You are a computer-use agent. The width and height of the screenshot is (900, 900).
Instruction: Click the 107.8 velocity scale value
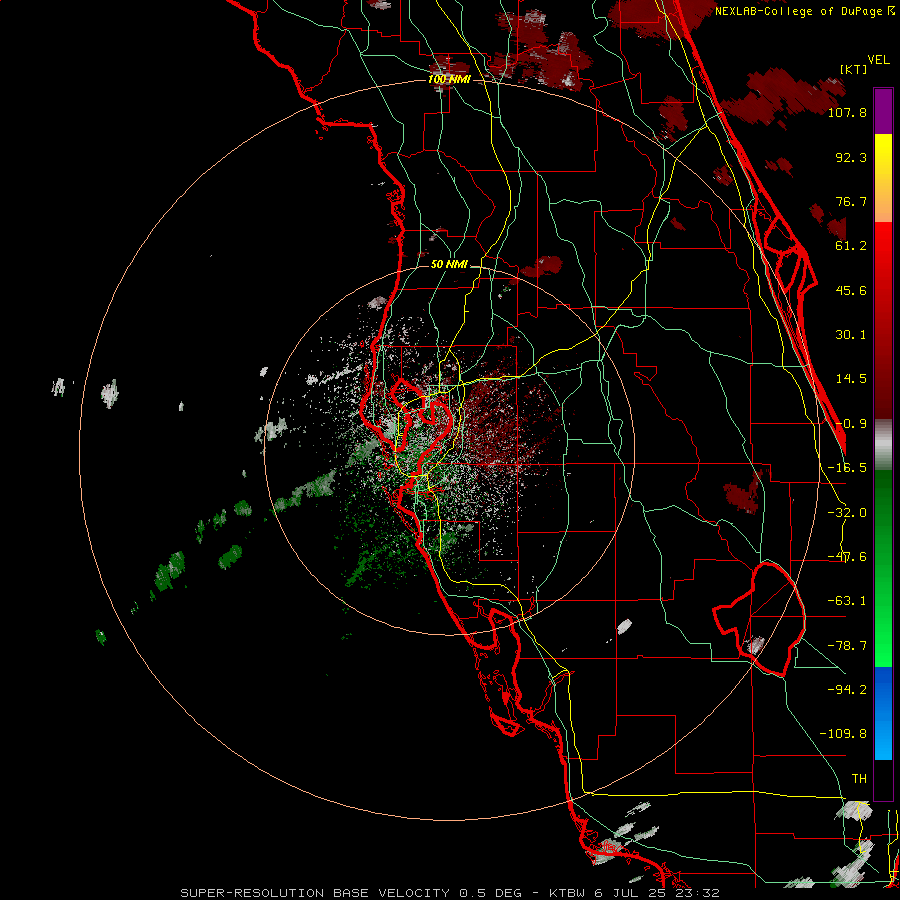847,112
